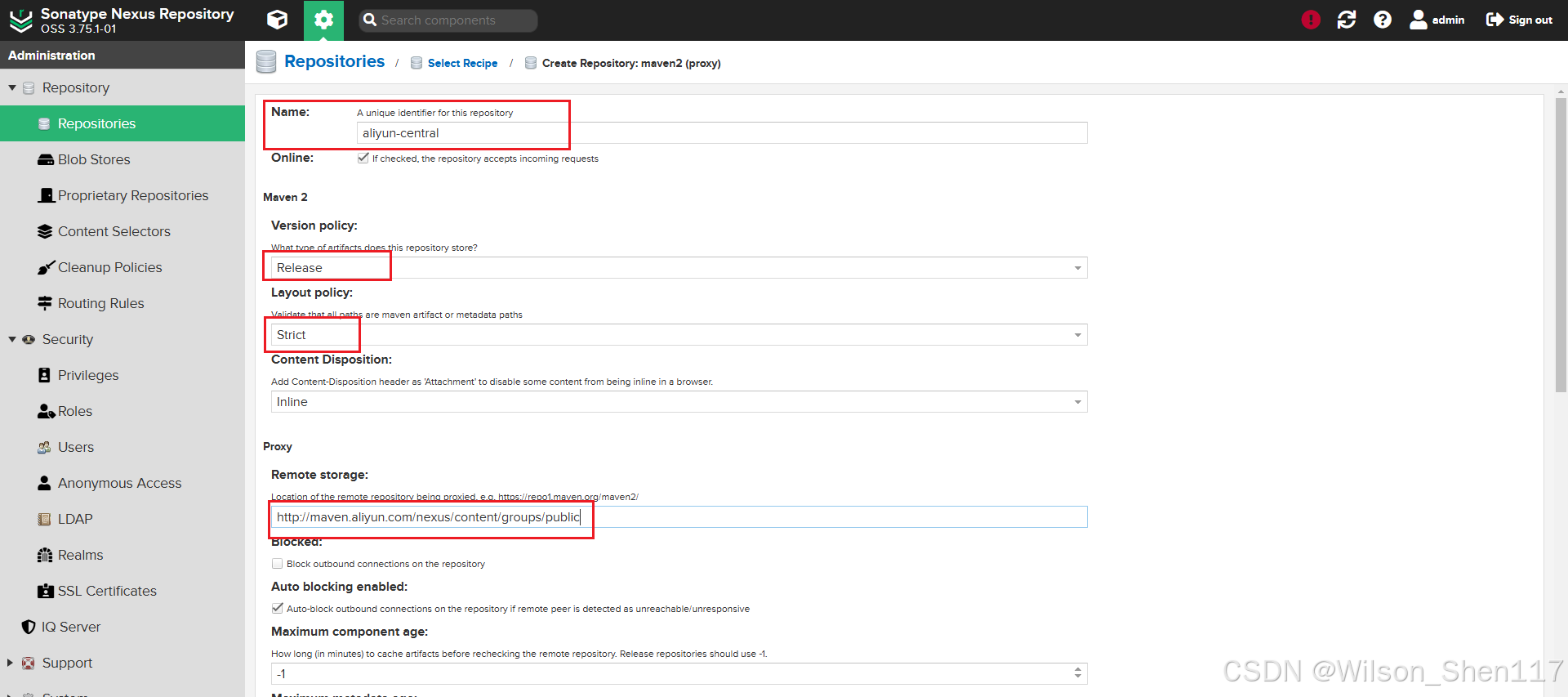Open Blob Stores
This screenshot has width=1568, height=697.
pyautogui.click(x=94, y=159)
